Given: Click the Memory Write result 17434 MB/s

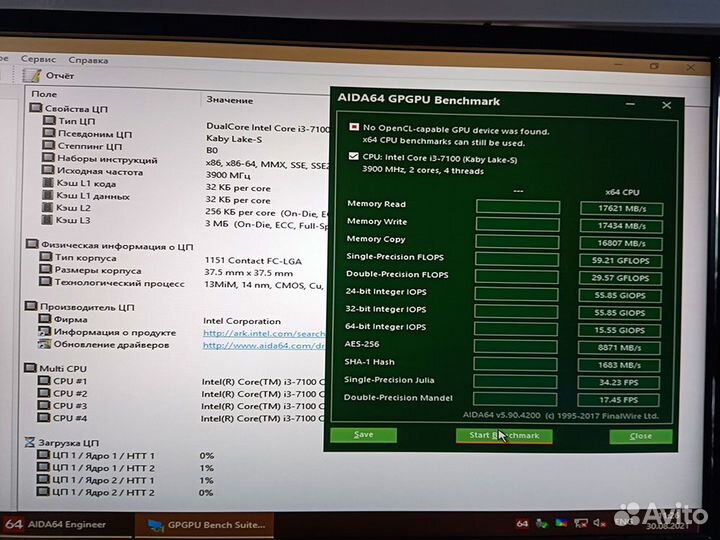Looking at the screenshot, I should [621, 226].
